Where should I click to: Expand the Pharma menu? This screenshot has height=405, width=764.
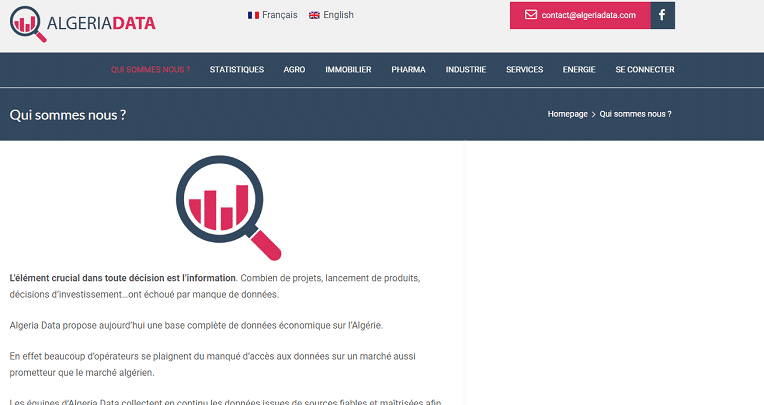(408, 70)
